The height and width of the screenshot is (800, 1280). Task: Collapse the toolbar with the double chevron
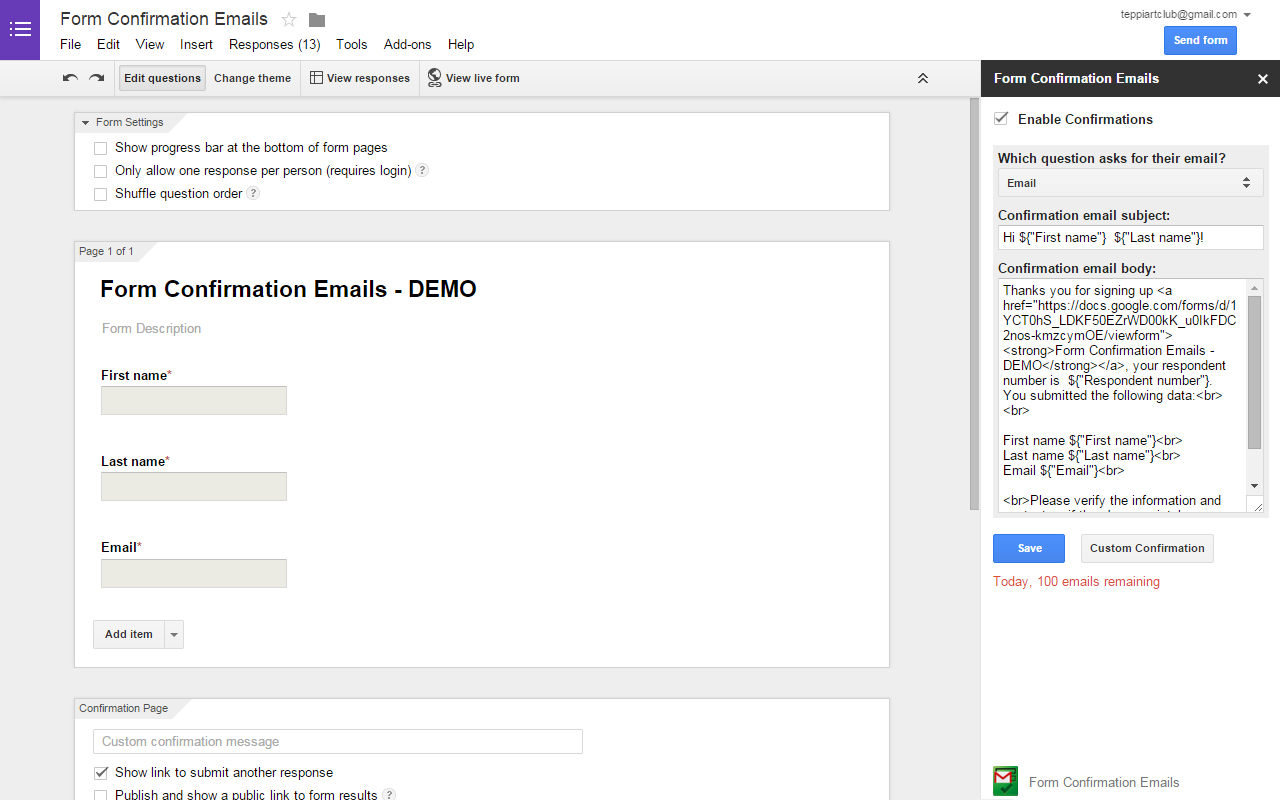pyautogui.click(x=923, y=78)
